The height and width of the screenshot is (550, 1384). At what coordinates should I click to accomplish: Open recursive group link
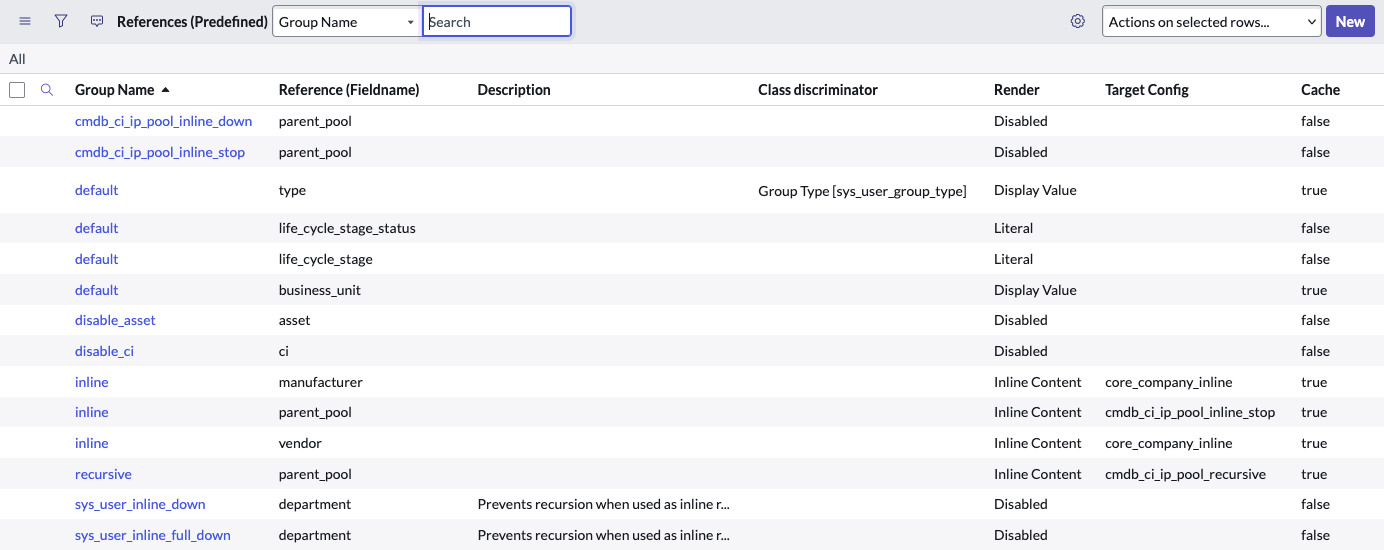(103, 474)
